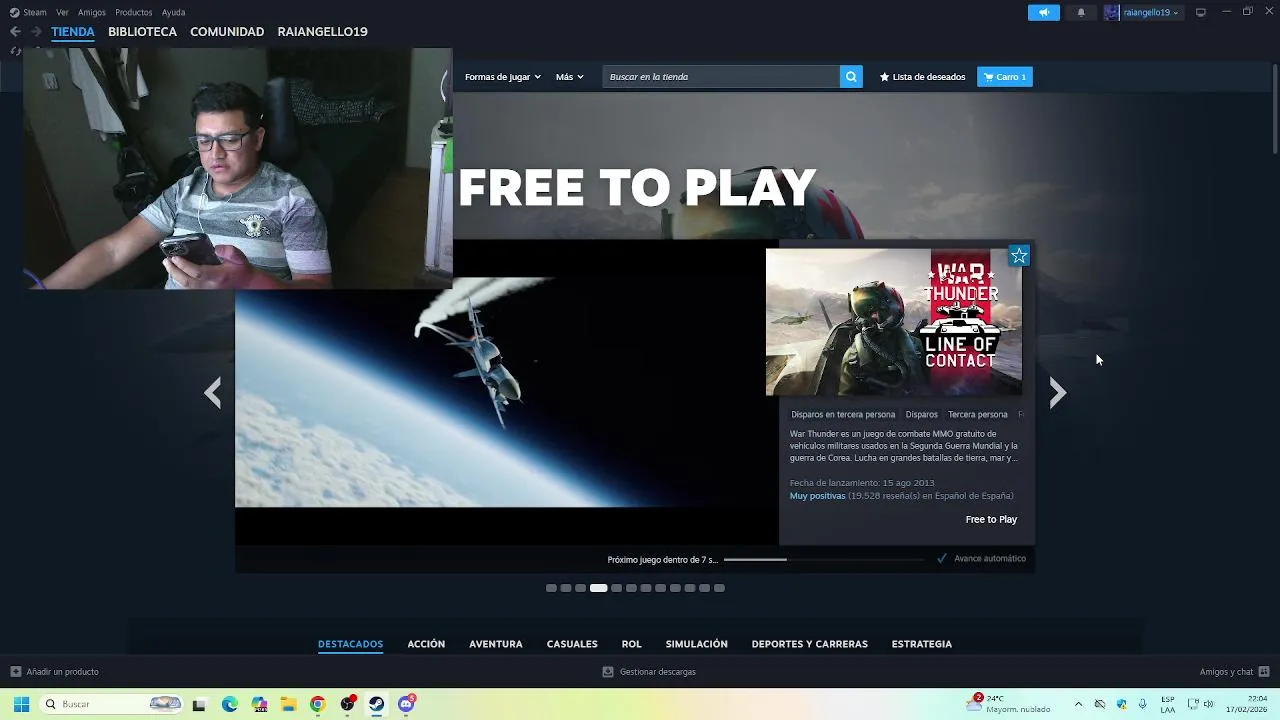Select the DESTACADOS category tab
This screenshot has width=1280, height=720.
point(350,644)
